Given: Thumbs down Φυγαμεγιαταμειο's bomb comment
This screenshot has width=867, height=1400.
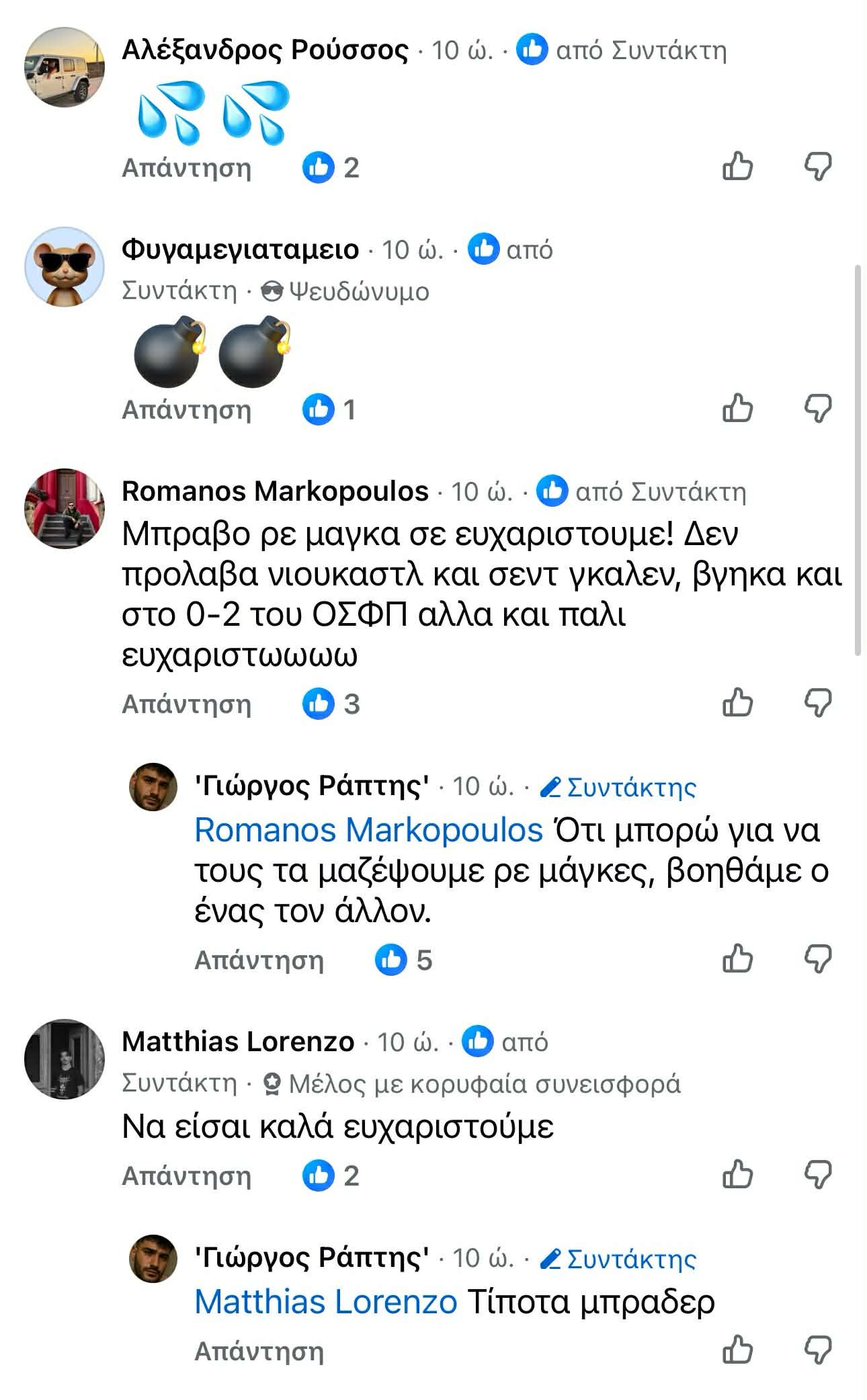Looking at the screenshot, I should 818,408.
